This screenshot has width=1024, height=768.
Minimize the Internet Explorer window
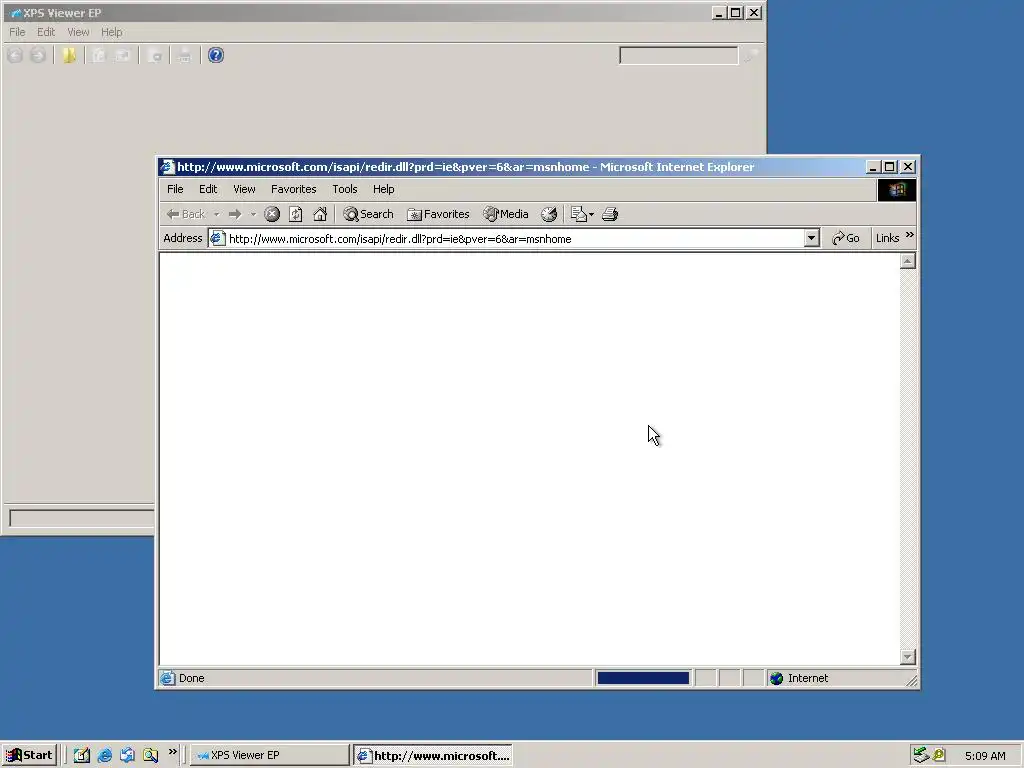872,167
